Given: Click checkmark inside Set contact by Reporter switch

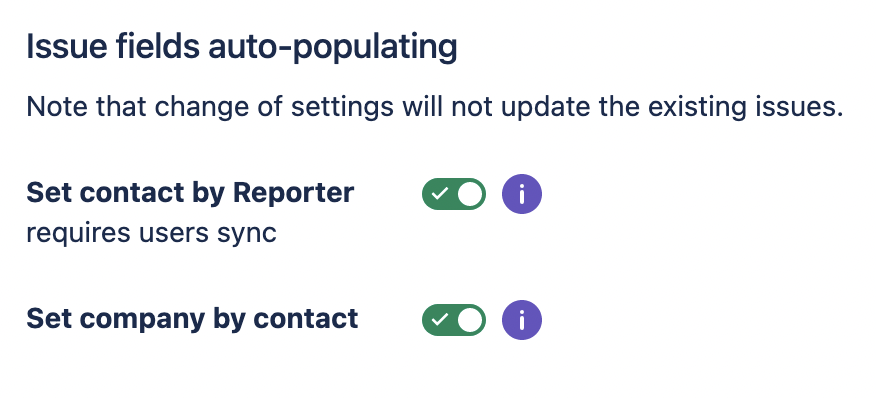Looking at the screenshot, I should (x=440, y=193).
